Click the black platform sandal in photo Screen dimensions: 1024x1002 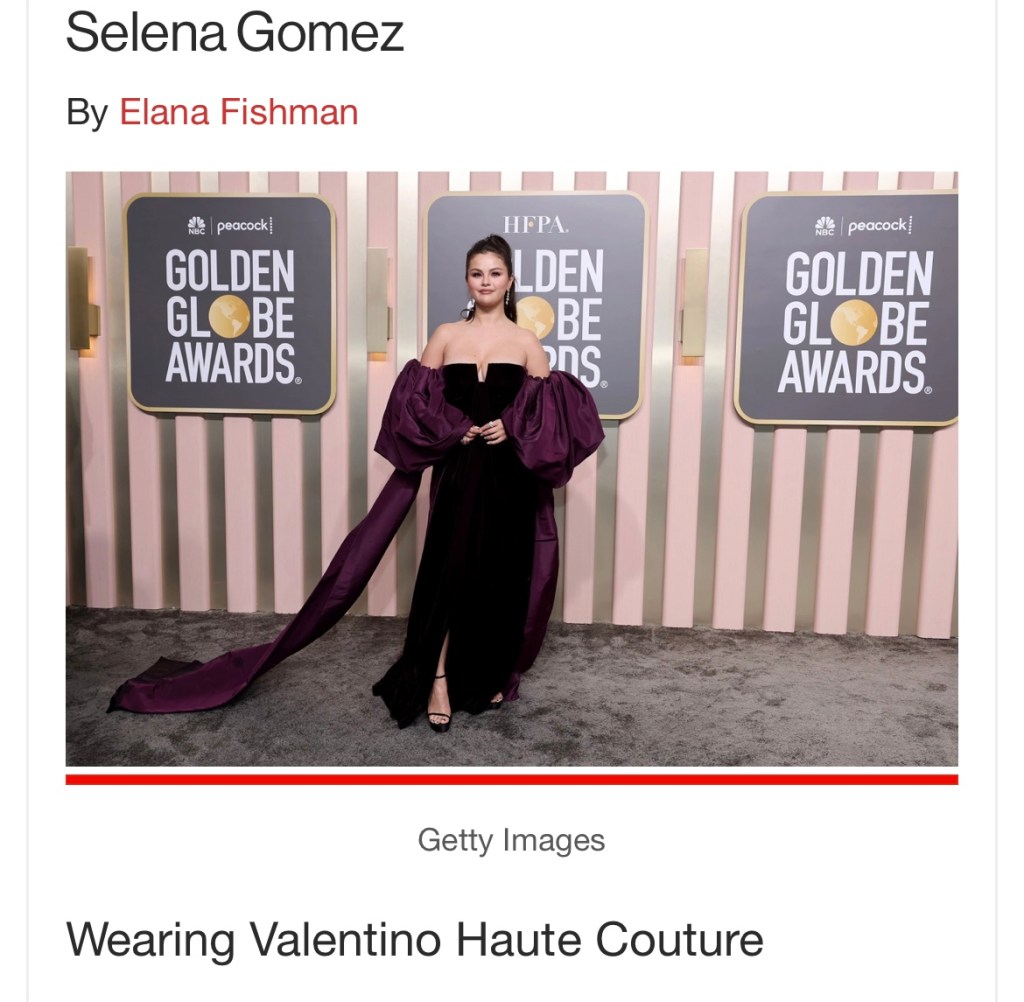pos(438,705)
